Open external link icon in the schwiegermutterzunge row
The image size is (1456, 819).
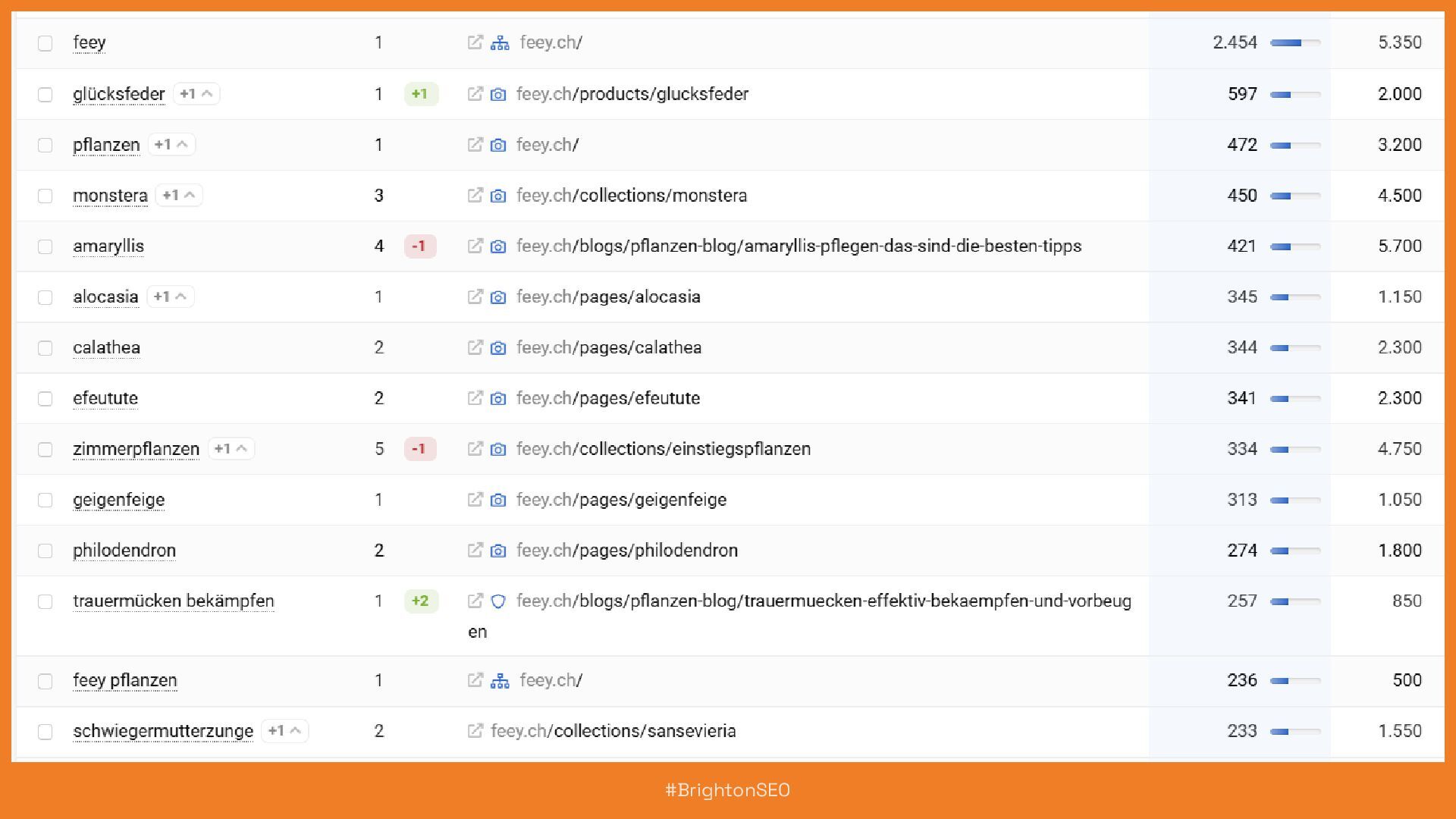point(475,731)
